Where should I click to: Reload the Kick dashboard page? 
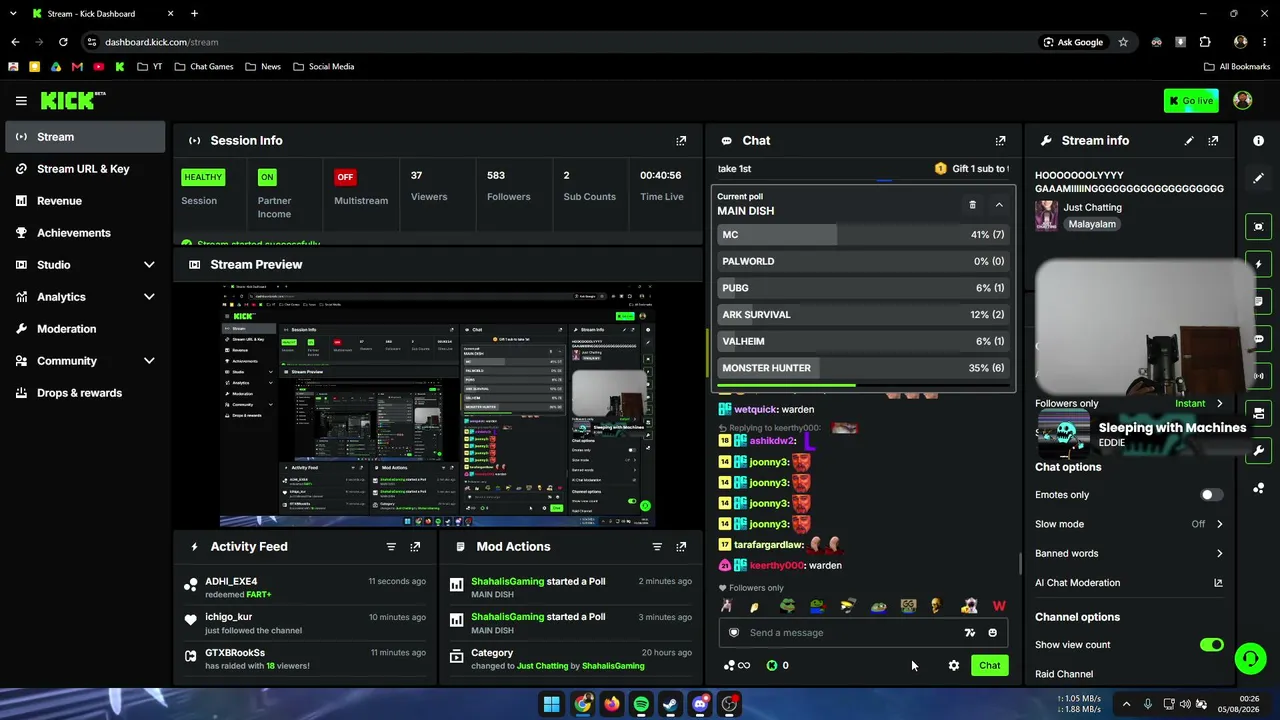[63, 42]
